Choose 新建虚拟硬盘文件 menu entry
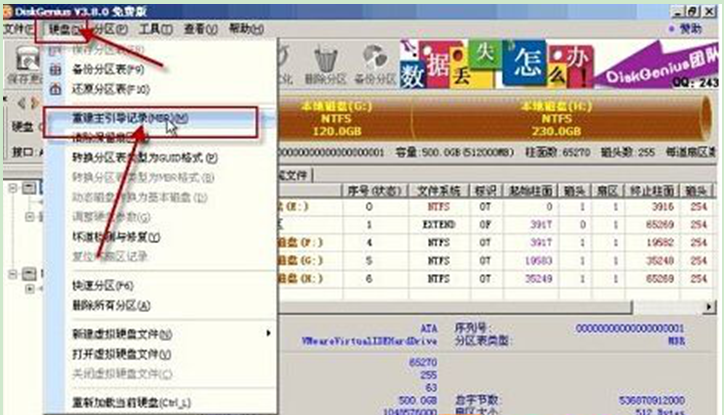The width and height of the screenshot is (724, 415). 122,334
